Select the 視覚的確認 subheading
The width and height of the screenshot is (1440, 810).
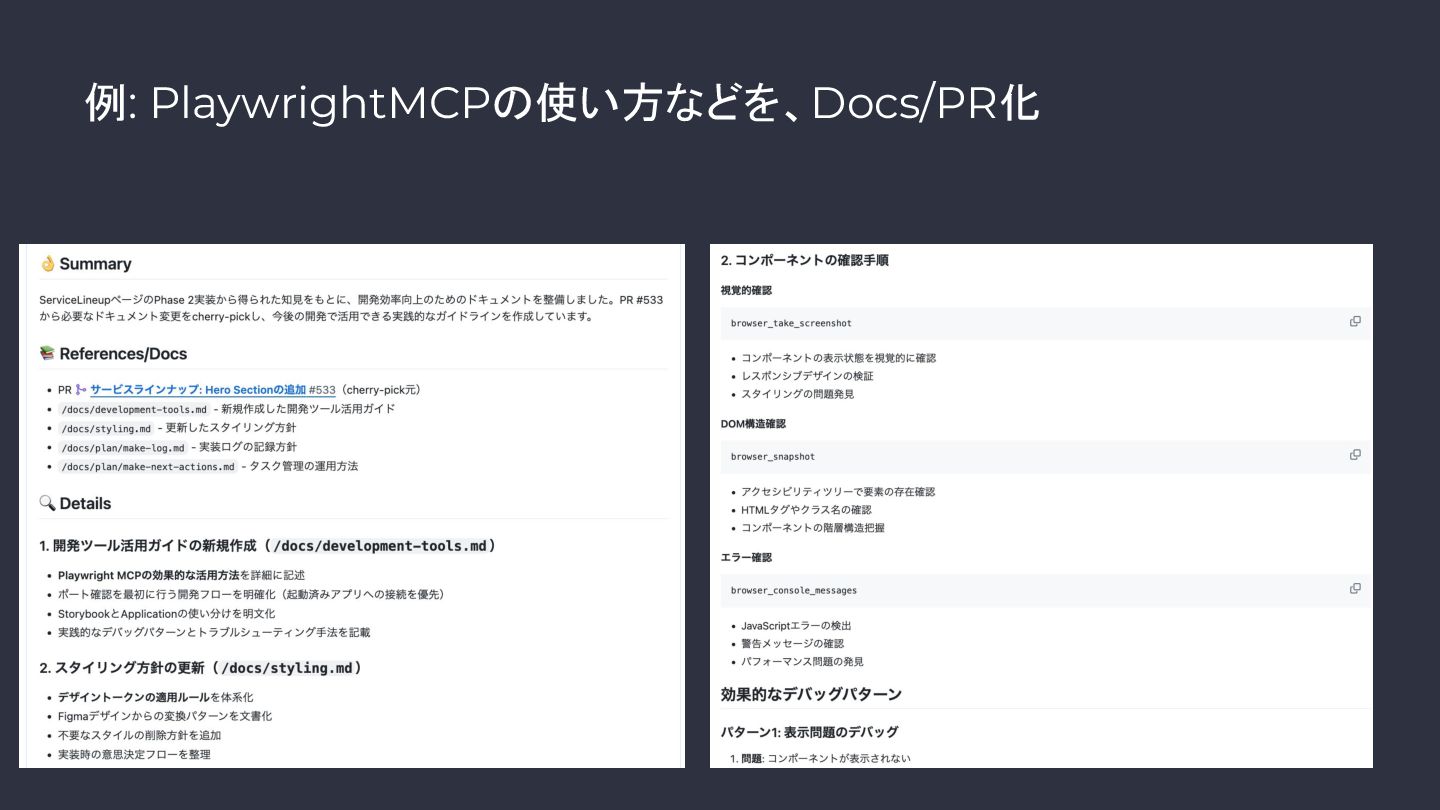click(746, 290)
